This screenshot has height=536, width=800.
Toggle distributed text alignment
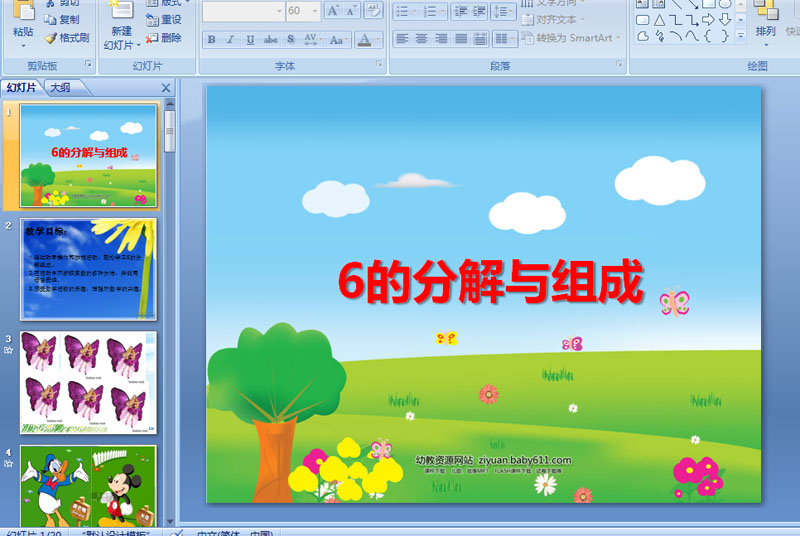pos(480,39)
